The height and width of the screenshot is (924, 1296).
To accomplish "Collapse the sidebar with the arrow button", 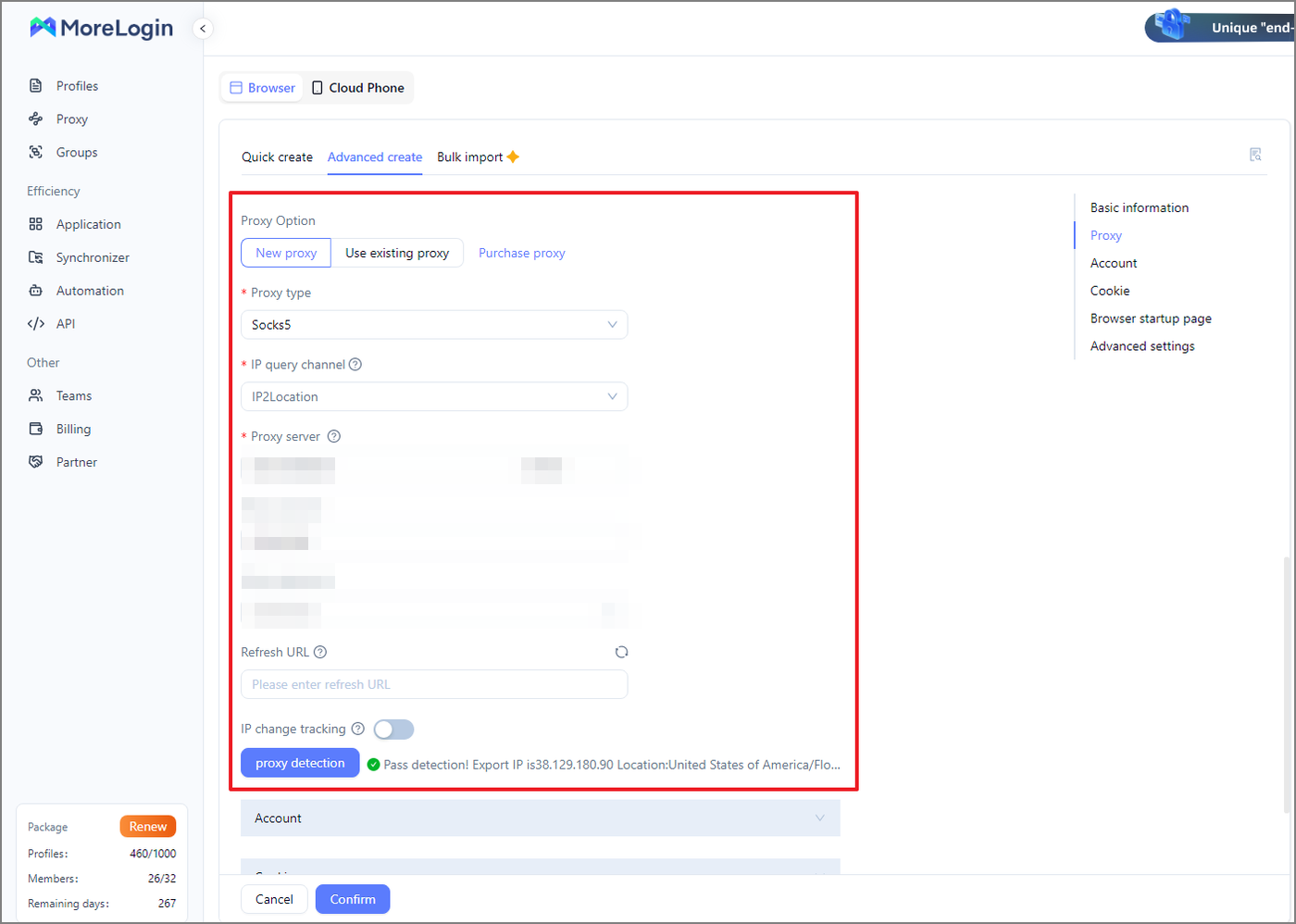I will [x=203, y=29].
